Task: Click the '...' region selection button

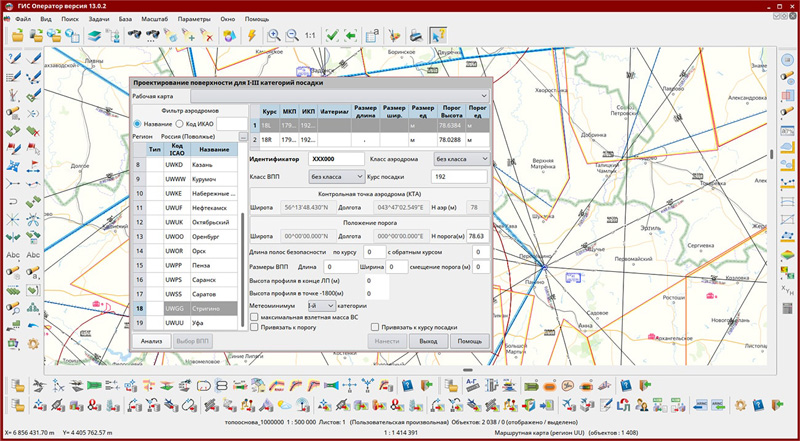Action: pyautogui.click(x=243, y=137)
